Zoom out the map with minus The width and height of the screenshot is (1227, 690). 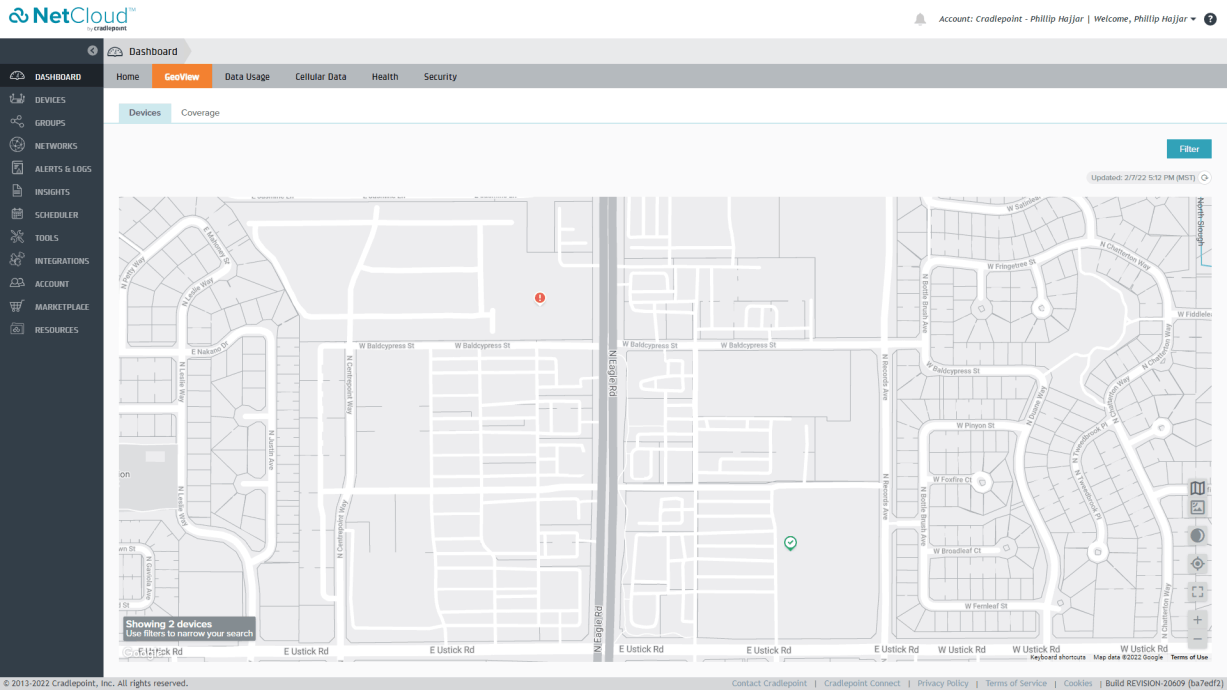pyautogui.click(x=1197, y=639)
